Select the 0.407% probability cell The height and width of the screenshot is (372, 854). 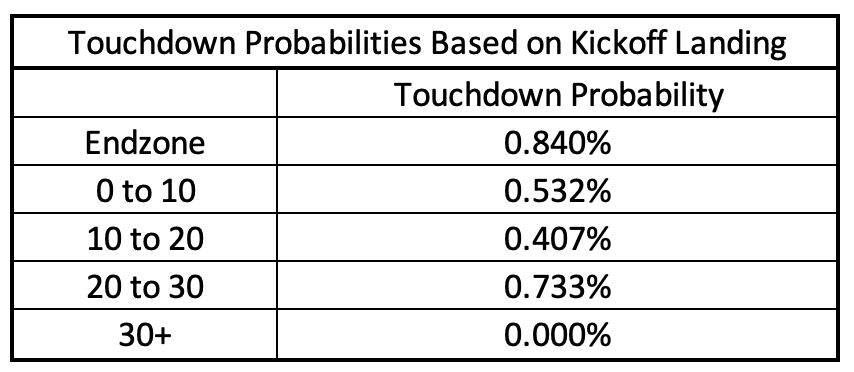click(557, 239)
